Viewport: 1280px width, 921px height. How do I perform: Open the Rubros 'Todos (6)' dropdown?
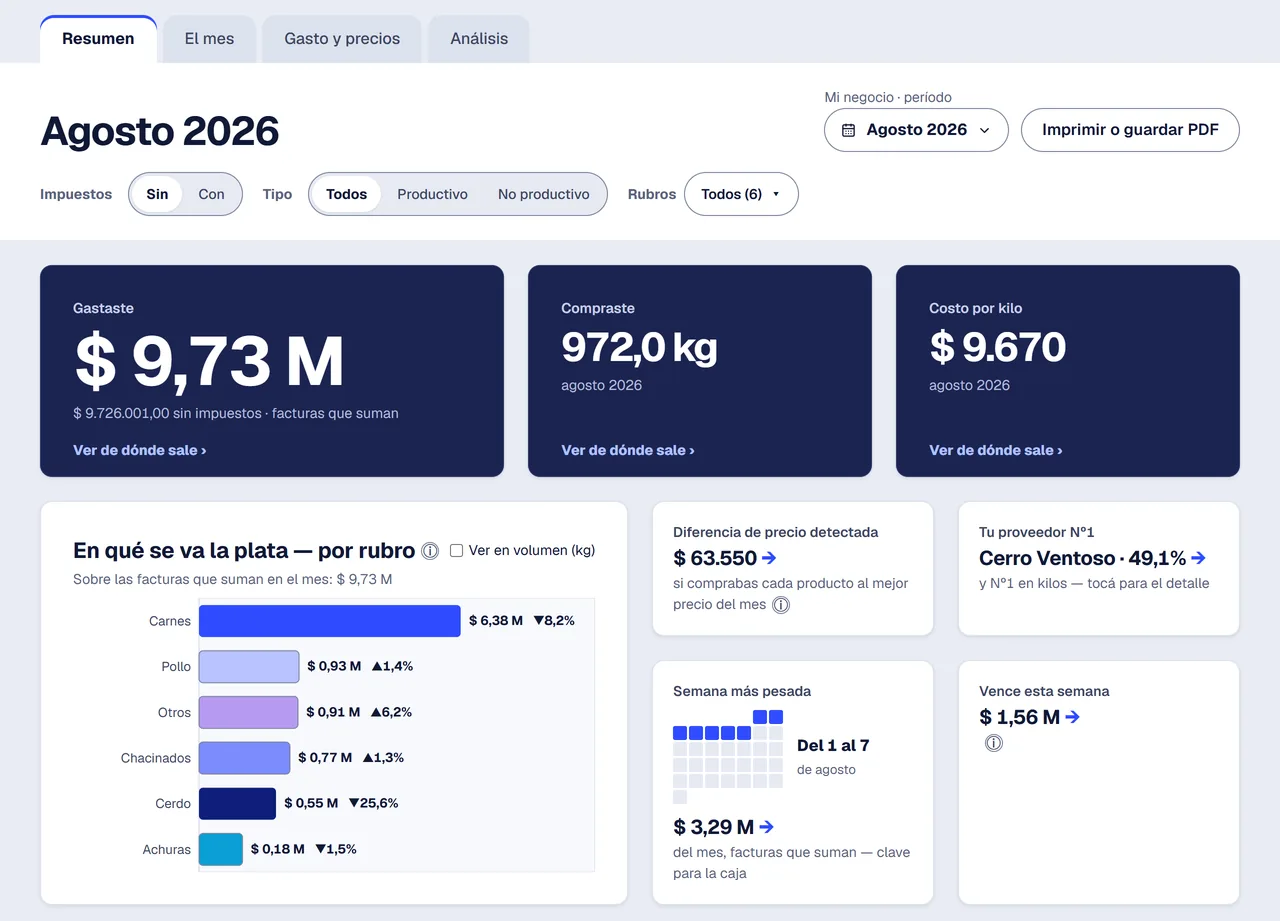[741, 194]
